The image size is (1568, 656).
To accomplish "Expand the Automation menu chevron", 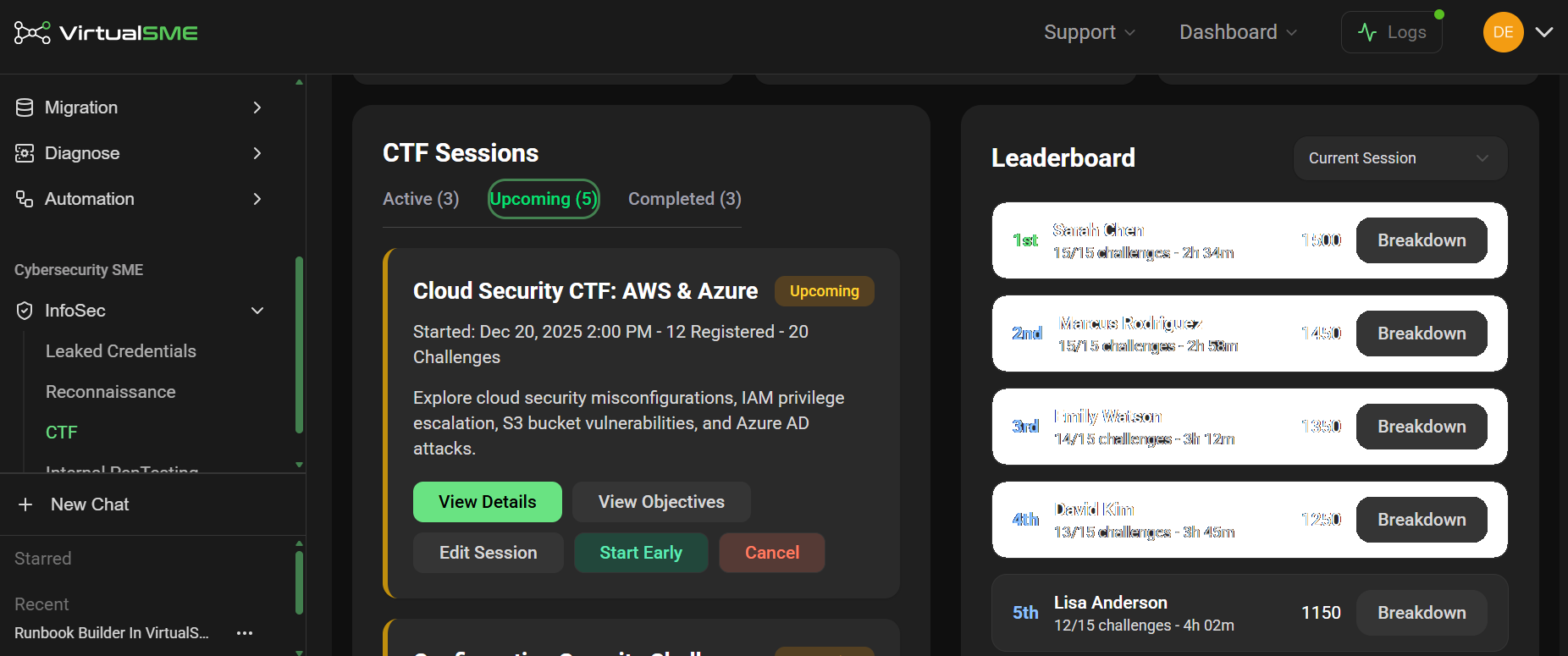I will [x=257, y=199].
